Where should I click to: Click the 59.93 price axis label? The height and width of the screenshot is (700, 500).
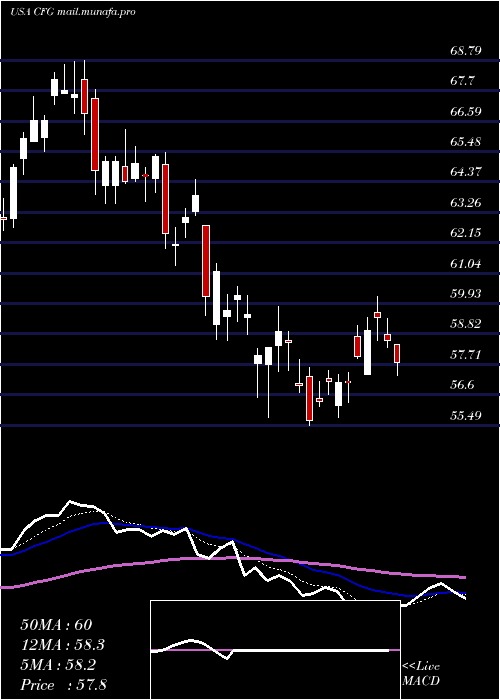466,294
